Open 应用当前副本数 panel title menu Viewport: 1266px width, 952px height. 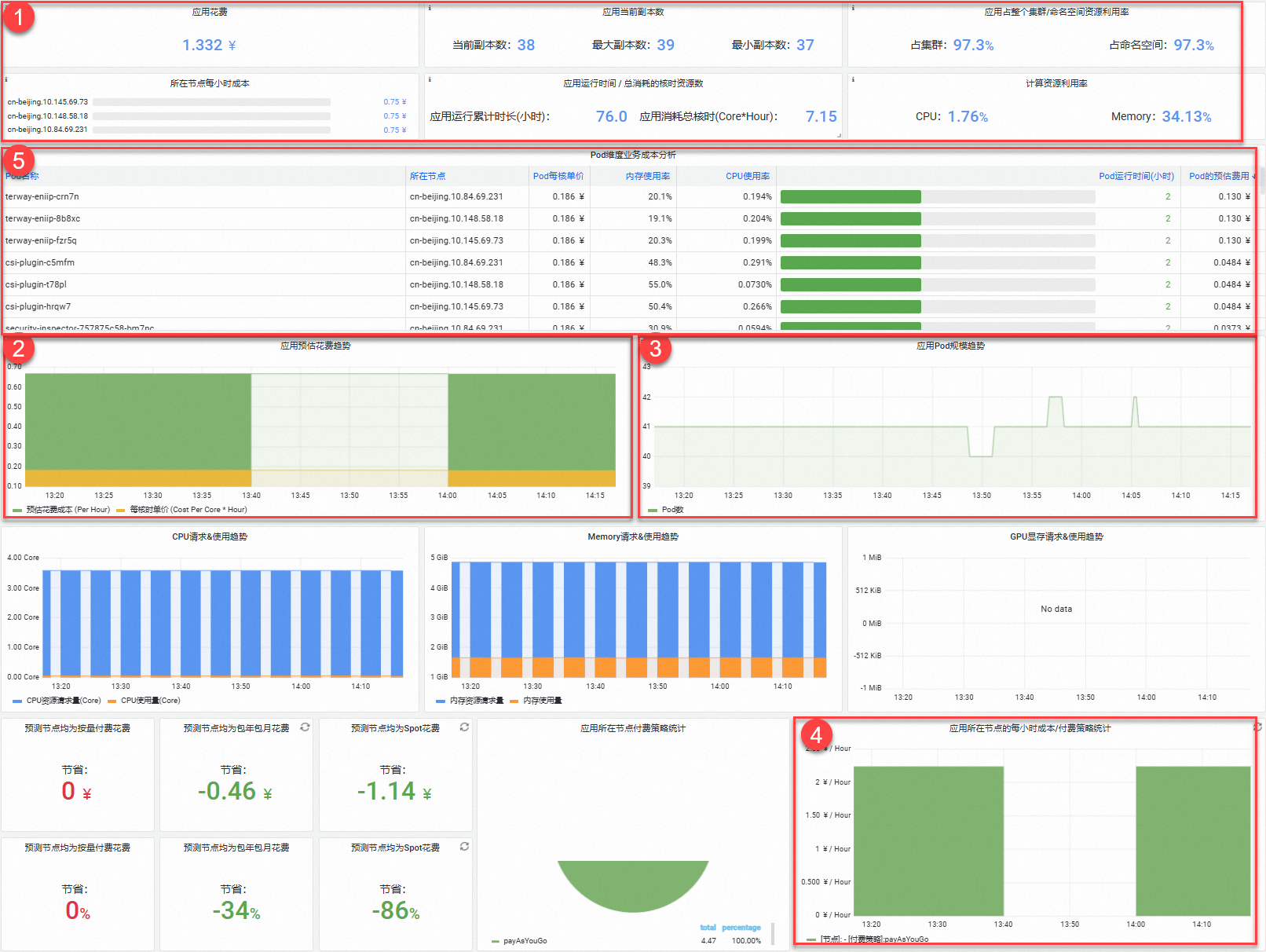pos(633,13)
